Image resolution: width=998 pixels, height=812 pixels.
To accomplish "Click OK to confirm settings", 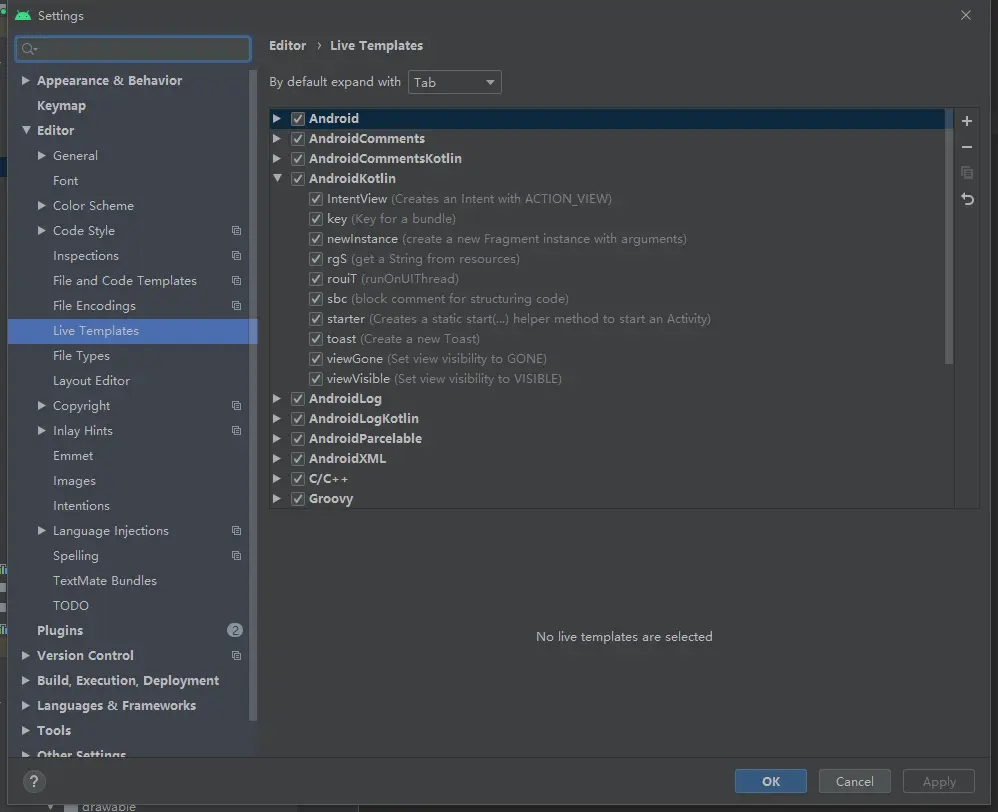I will pyautogui.click(x=770, y=781).
